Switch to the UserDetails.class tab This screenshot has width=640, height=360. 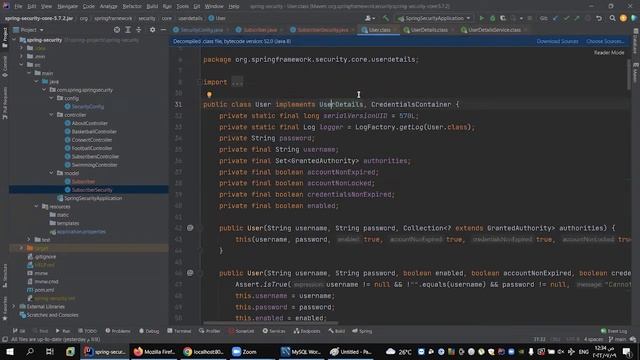429,30
